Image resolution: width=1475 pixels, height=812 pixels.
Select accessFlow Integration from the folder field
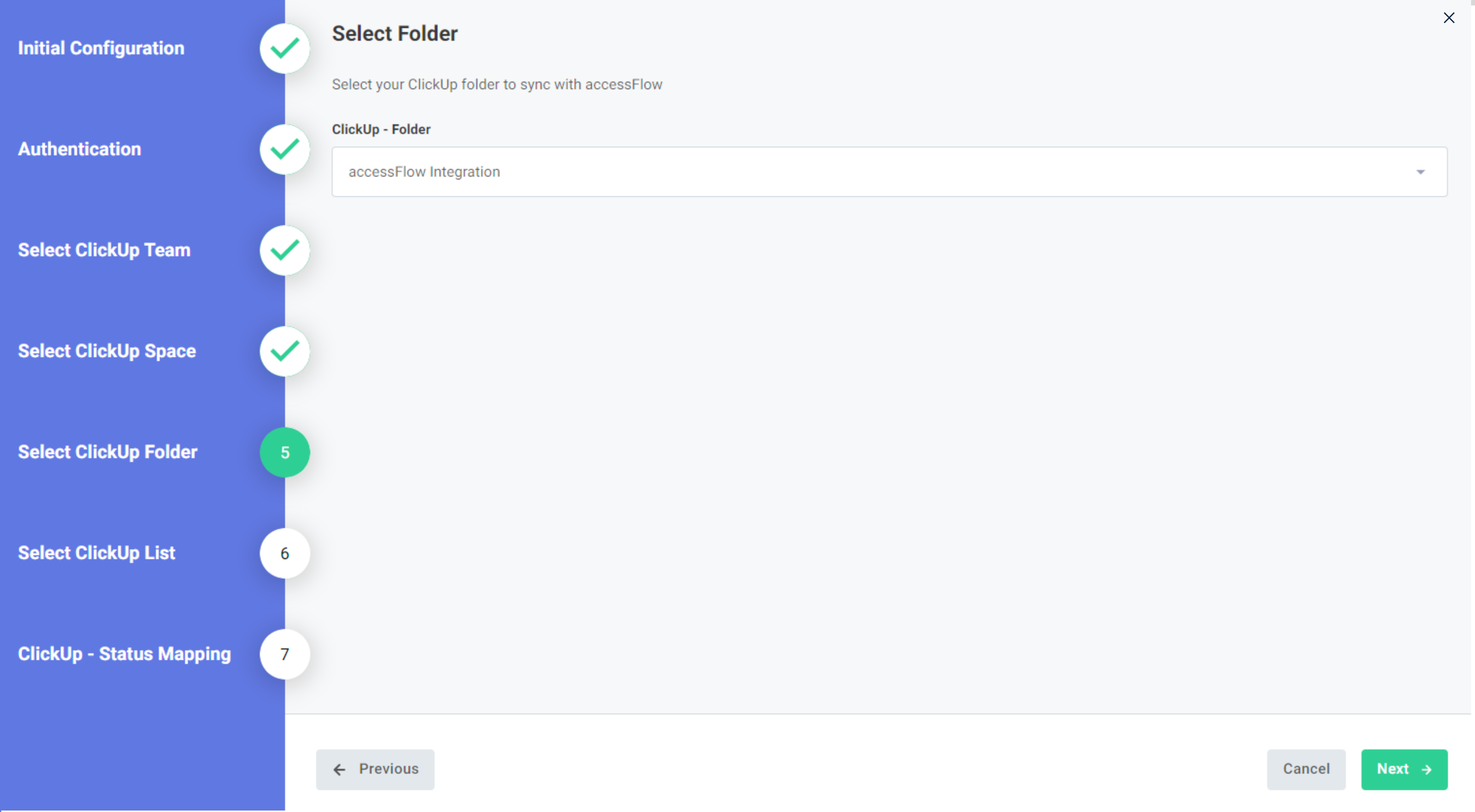tap(424, 172)
